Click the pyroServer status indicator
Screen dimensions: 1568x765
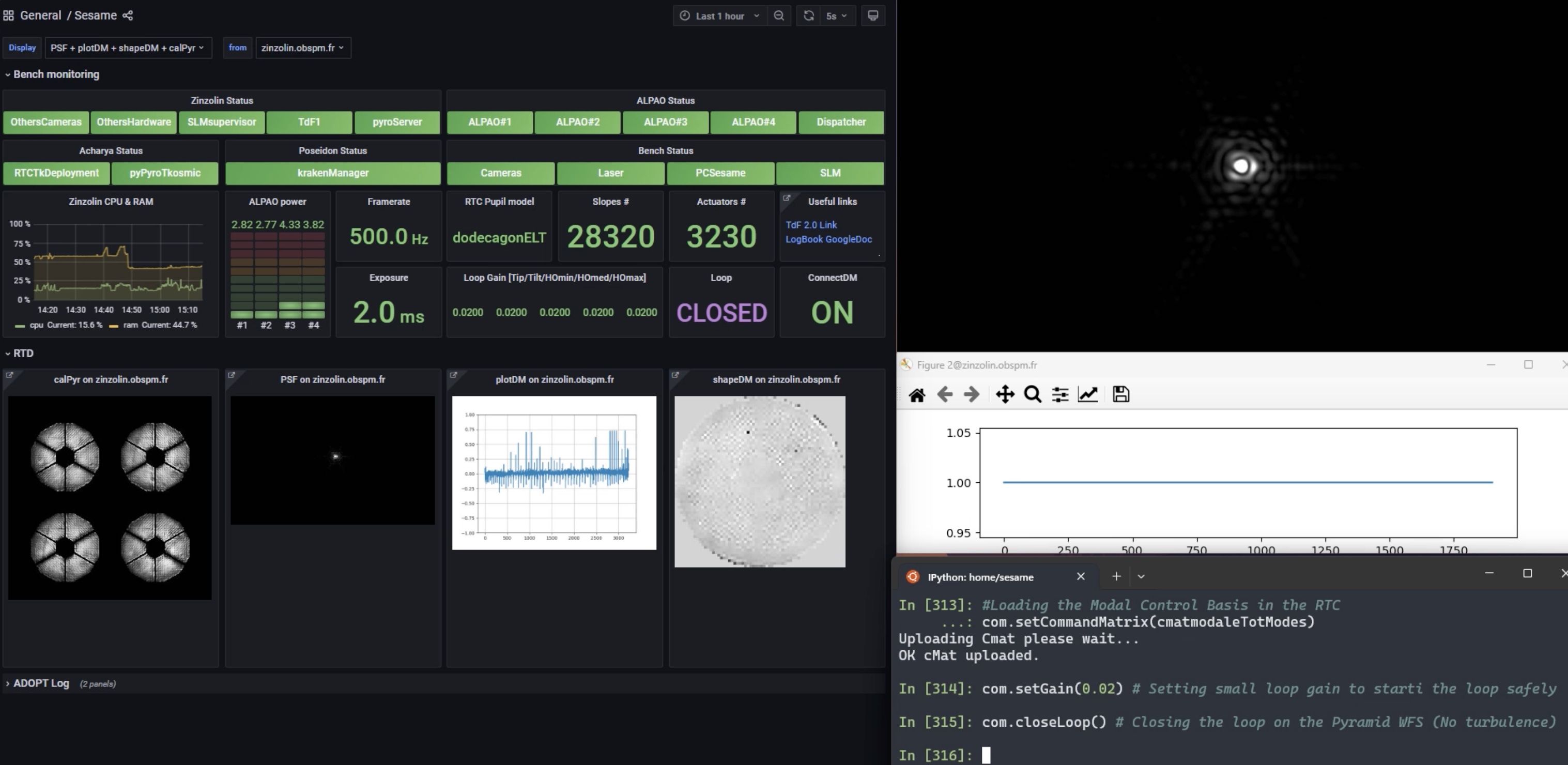397,121
